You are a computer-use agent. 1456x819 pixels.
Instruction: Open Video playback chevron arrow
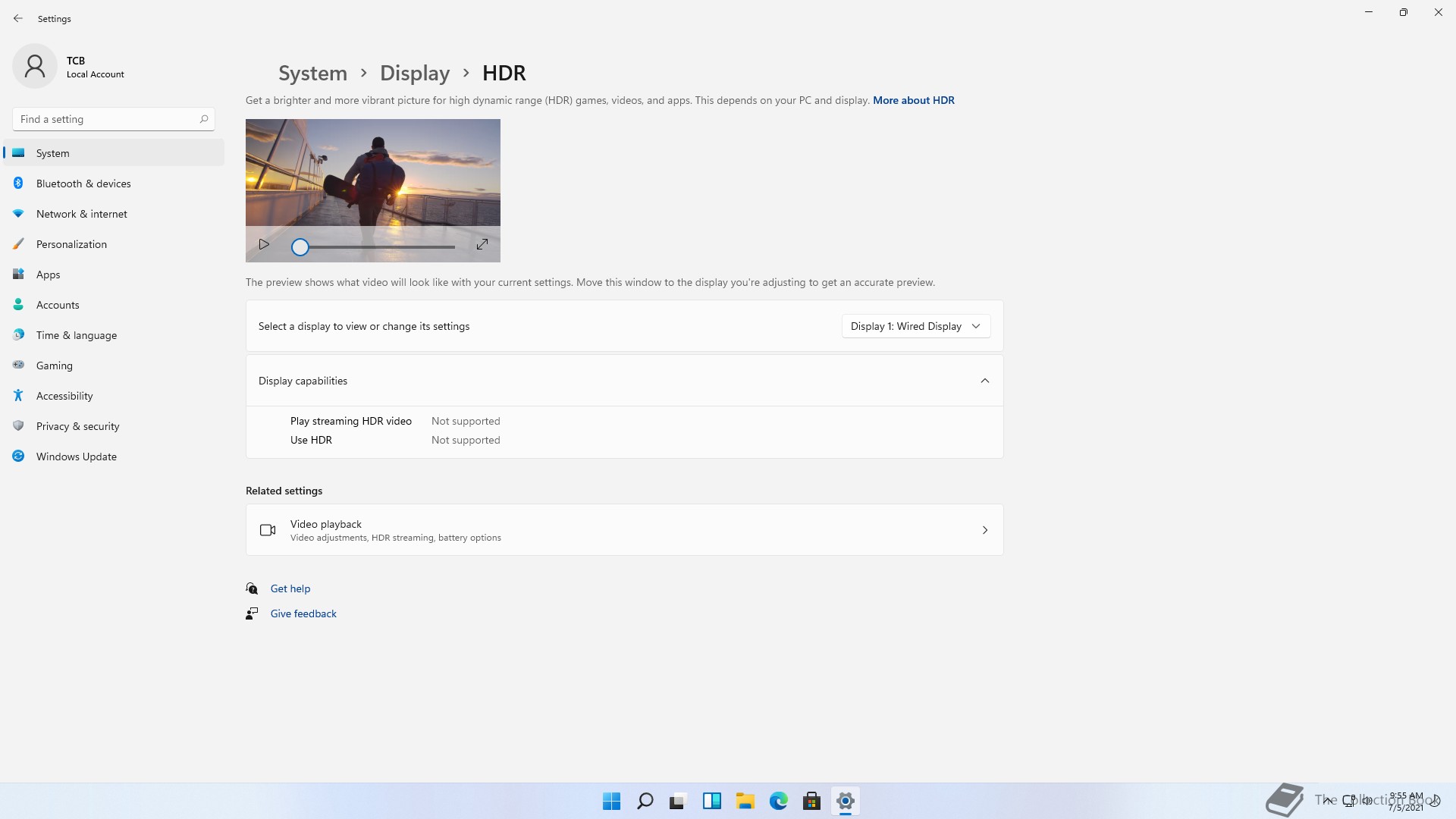pyautogui.click(x=985, y=530)
